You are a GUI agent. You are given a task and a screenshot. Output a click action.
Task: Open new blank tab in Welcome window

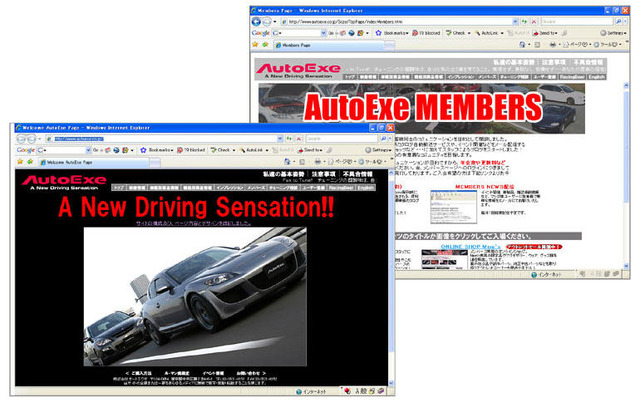155,163
